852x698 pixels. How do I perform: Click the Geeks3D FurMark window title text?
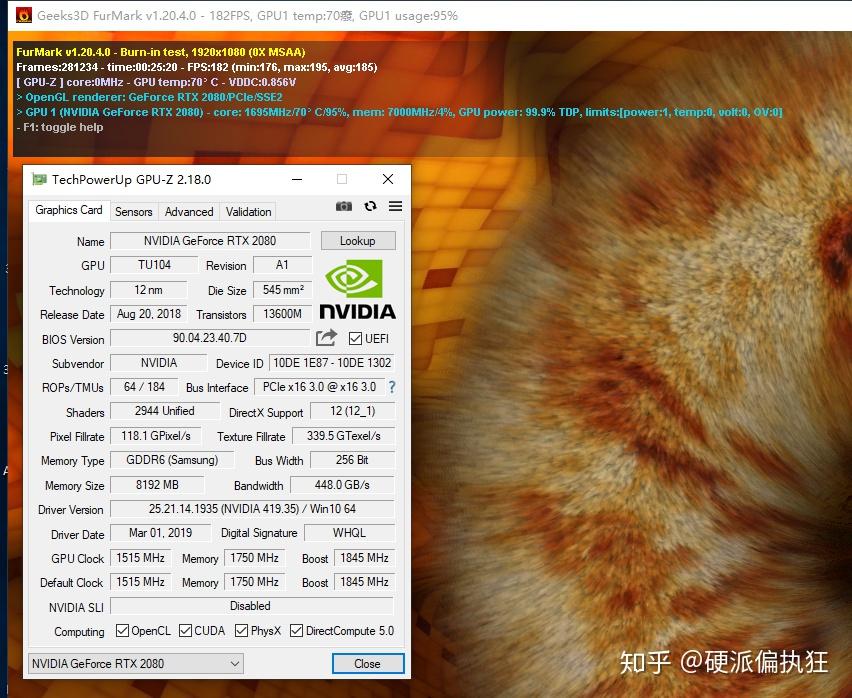(247, 16)
